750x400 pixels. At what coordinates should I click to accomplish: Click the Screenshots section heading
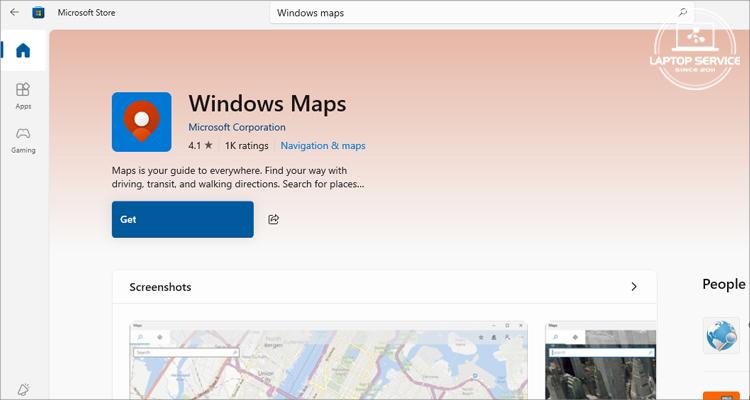(160, 287)
